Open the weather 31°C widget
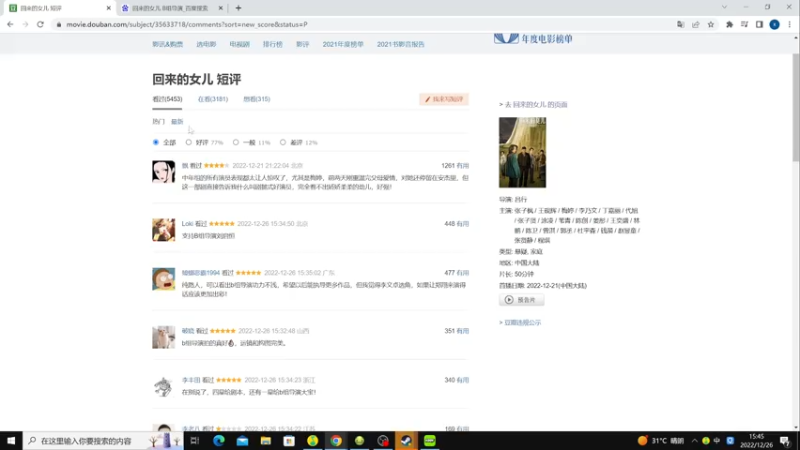 [x=661, y=441]
